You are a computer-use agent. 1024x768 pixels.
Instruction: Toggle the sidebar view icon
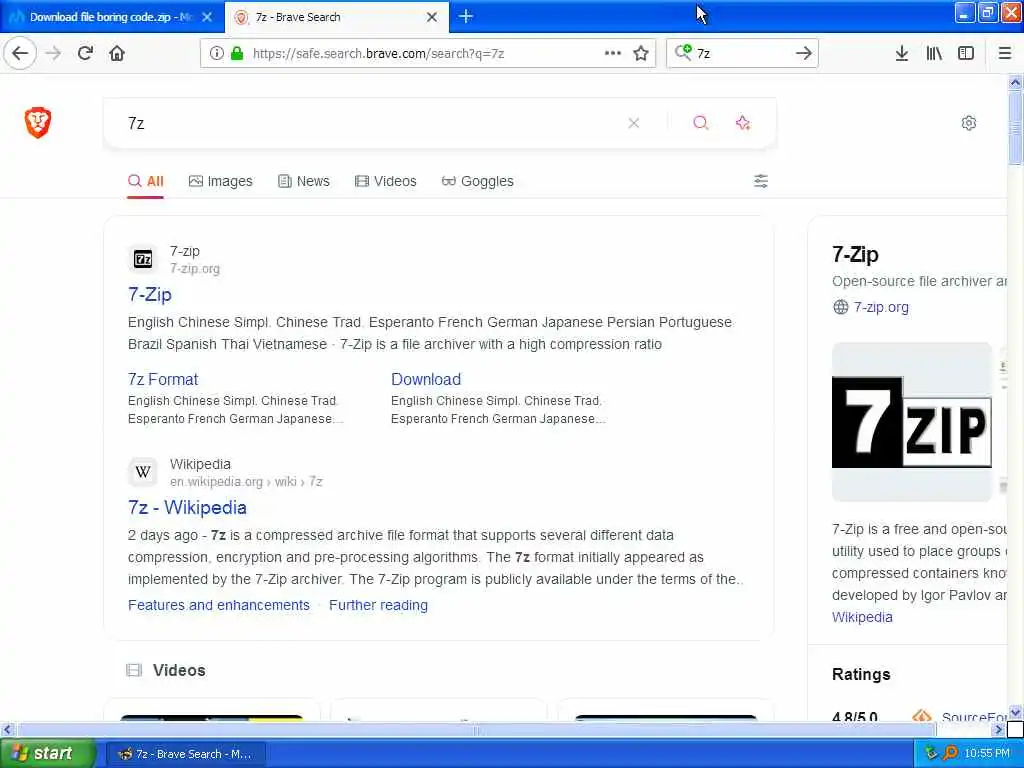966,53
